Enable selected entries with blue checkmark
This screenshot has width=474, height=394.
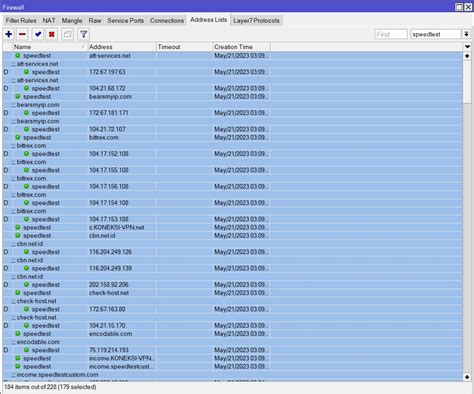click(38, 34)
